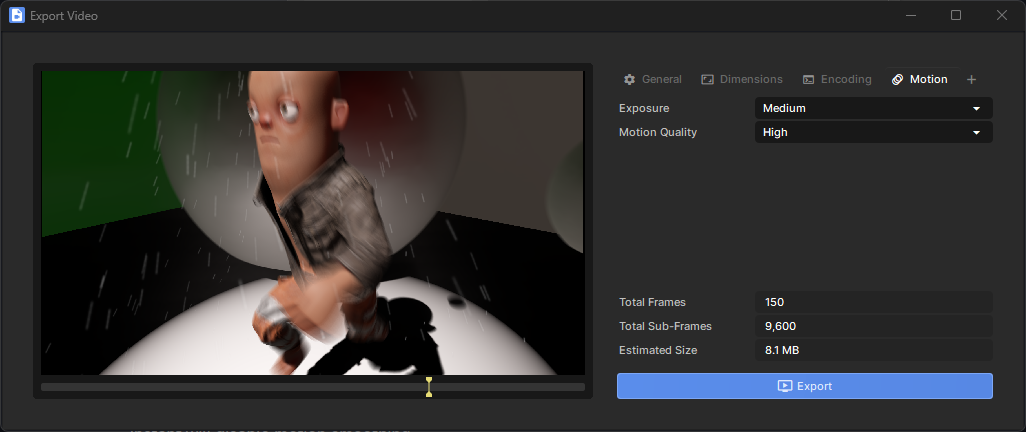The height and width of the screenshot is (432, 1026).
Task: Click the gear icon on the General tab
Action: pos(629,79)
